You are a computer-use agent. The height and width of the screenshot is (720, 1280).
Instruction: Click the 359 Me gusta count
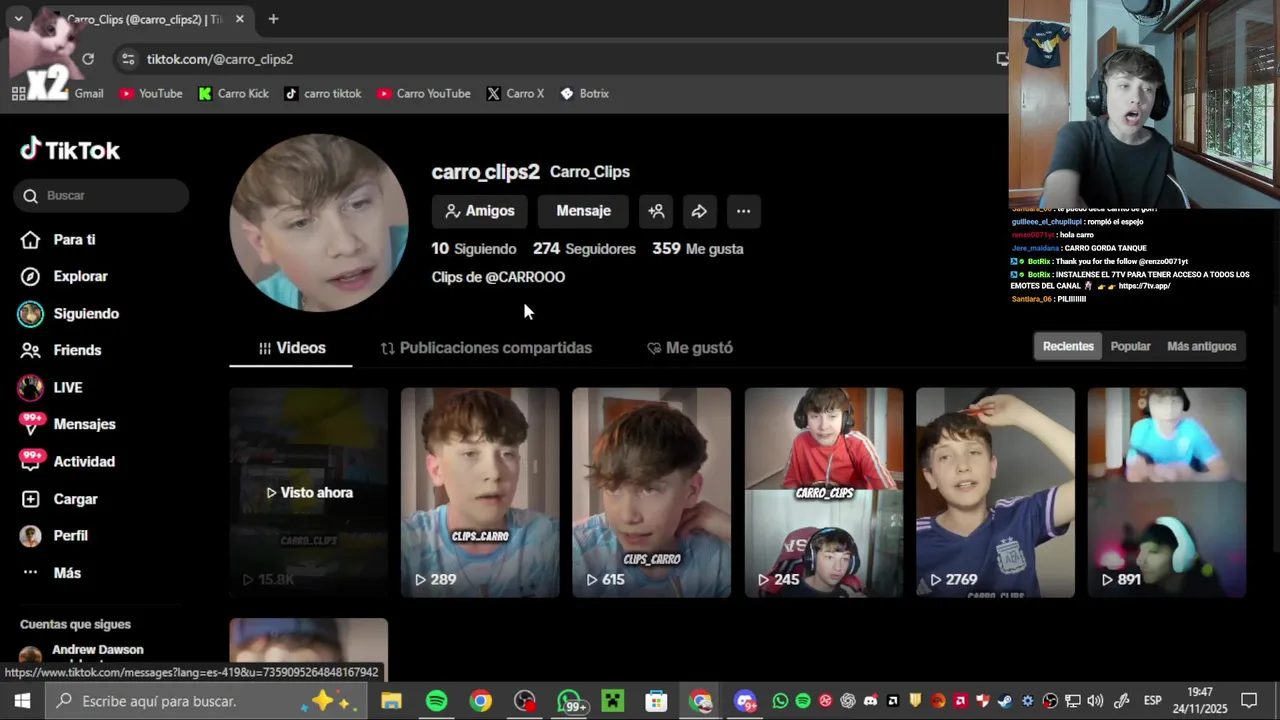(698, 248)
